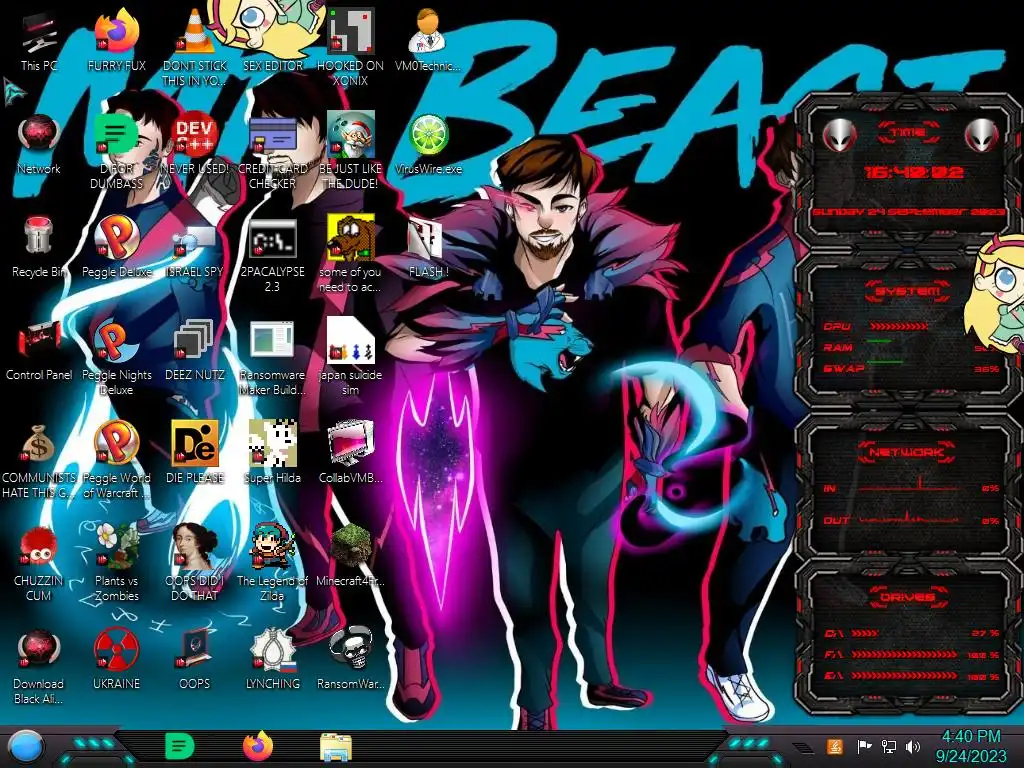Open green chat app in taskbar
The image size is (1024, 768).
pyautogui.click(x=180, y=746)
